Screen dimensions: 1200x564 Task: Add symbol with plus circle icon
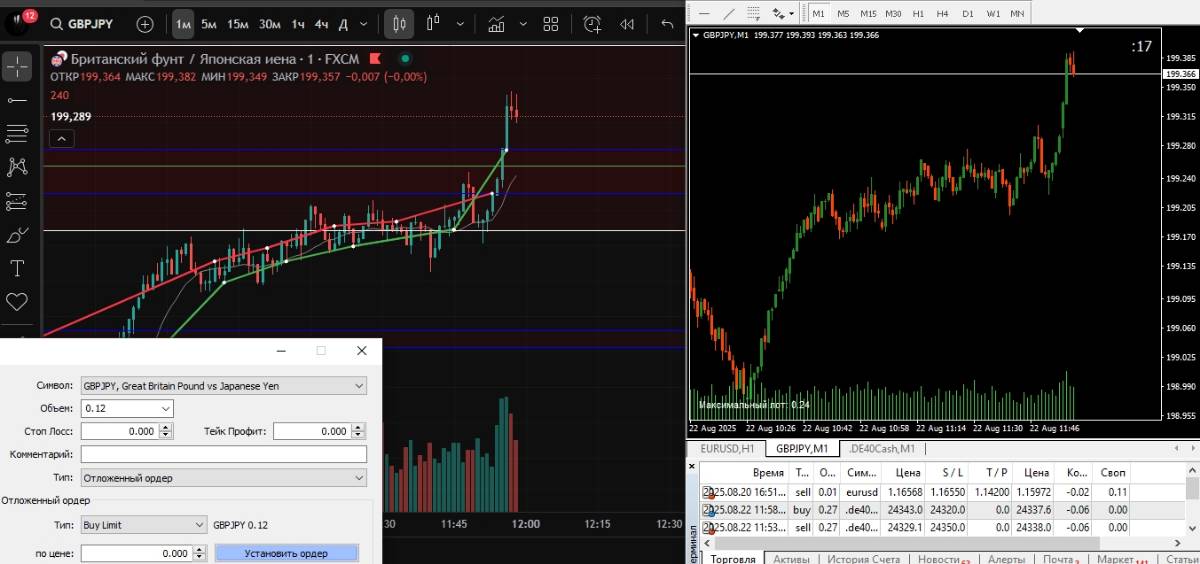coord(145,23)
